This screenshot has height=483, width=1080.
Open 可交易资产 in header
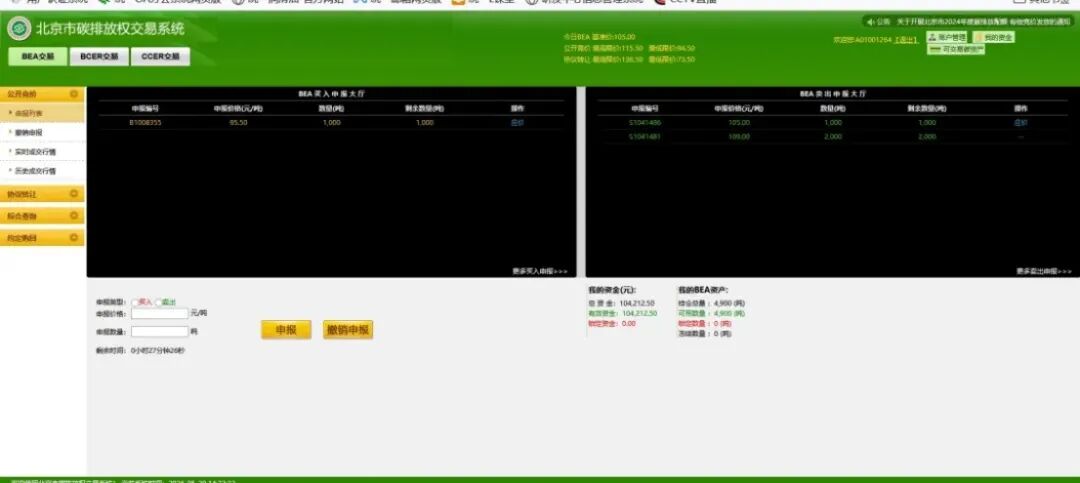click(955, 50)
